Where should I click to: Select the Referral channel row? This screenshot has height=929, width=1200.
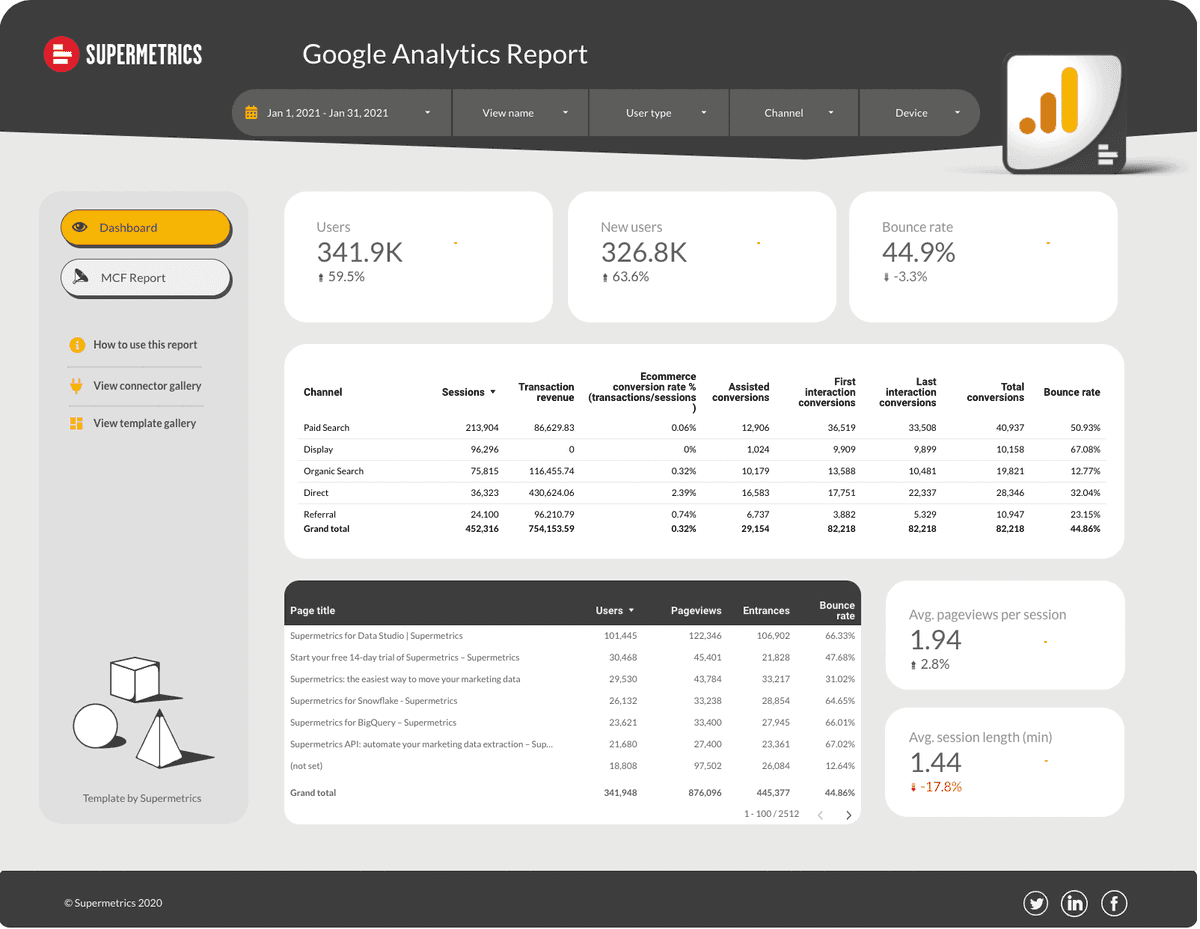(702, 514)
